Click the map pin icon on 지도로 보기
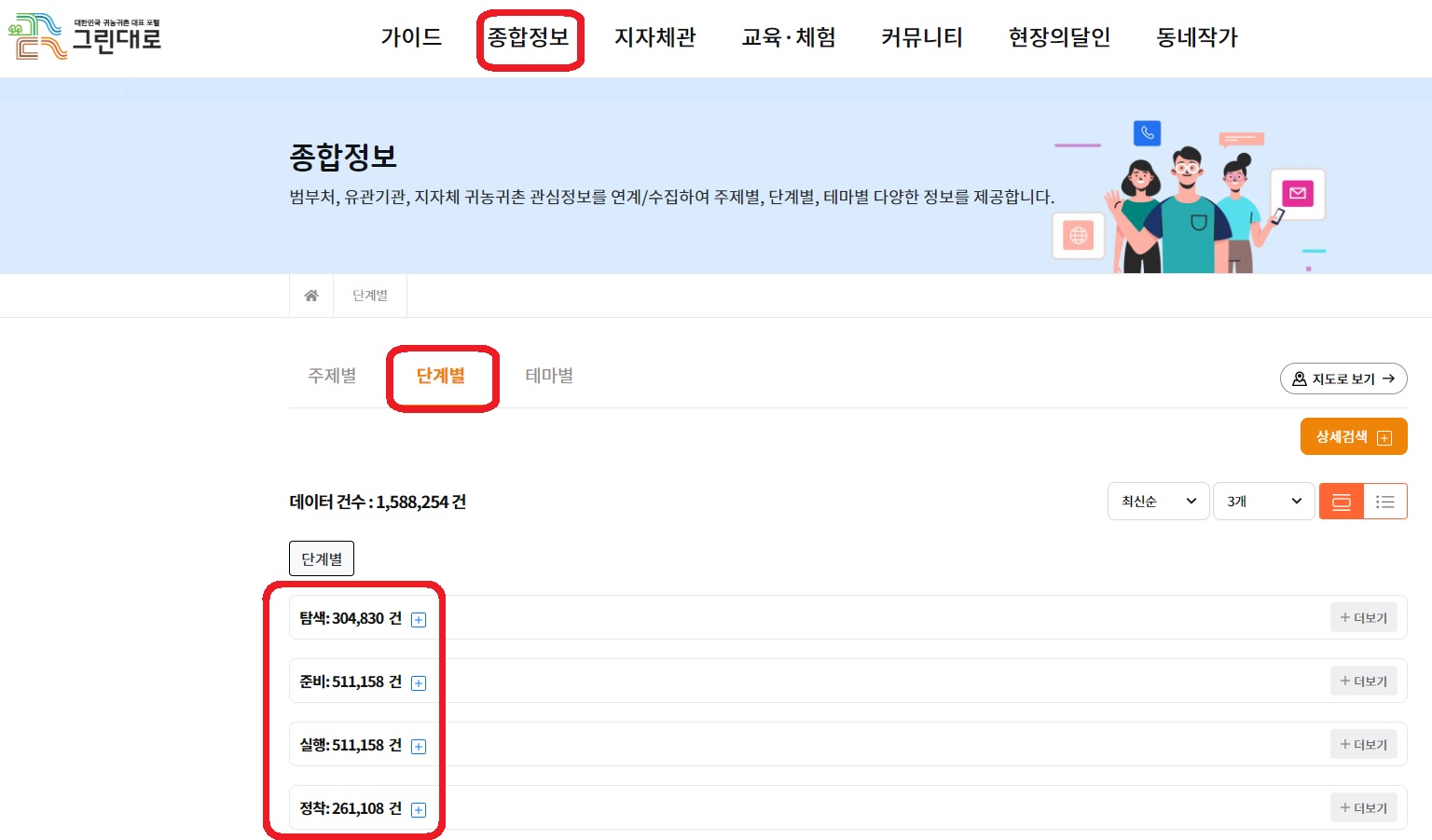1432x840 pixels. [x=1300, y=379]
